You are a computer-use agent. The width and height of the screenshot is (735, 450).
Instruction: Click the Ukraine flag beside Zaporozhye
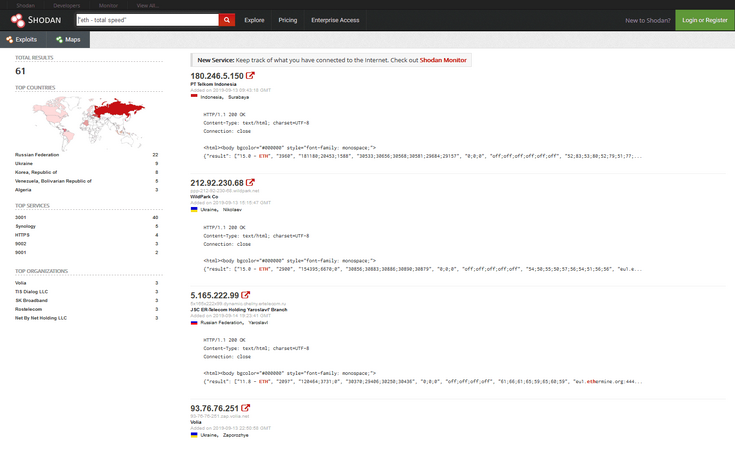194,435
